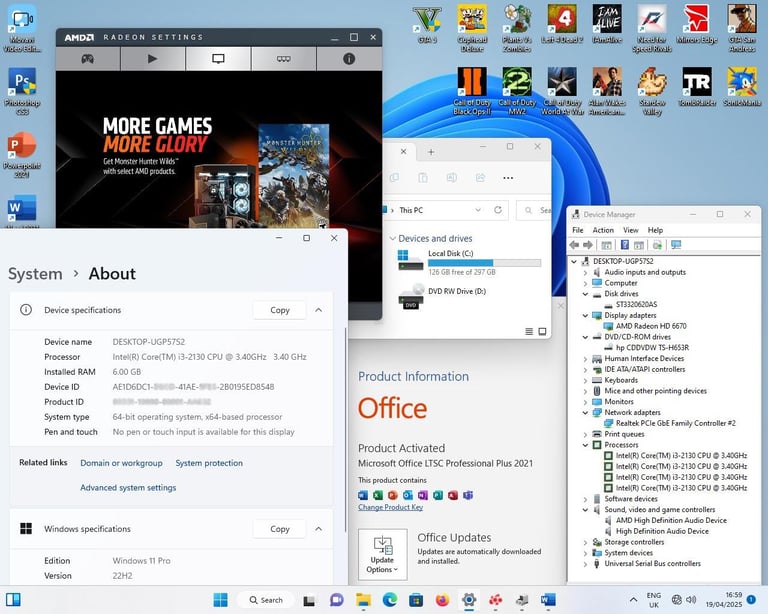Click the help icon in Device Manager toolbar
The height and width of the screenshot is (614, 768).
[625, 245]
